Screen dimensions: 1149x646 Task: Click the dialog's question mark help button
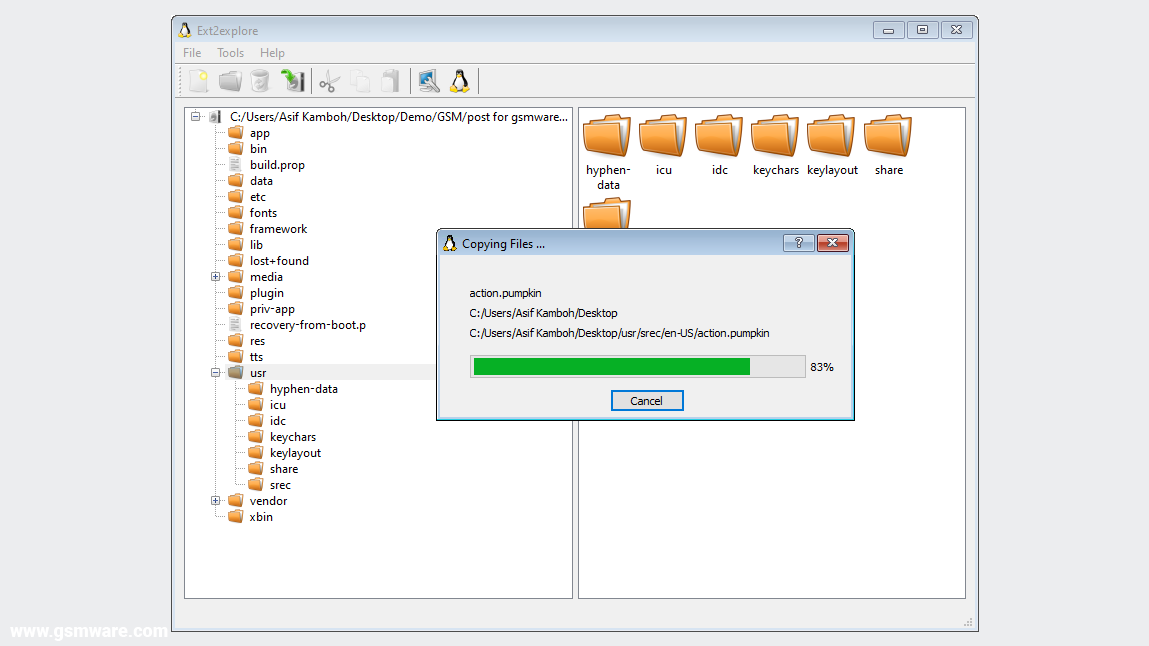[x=798, y=242]
